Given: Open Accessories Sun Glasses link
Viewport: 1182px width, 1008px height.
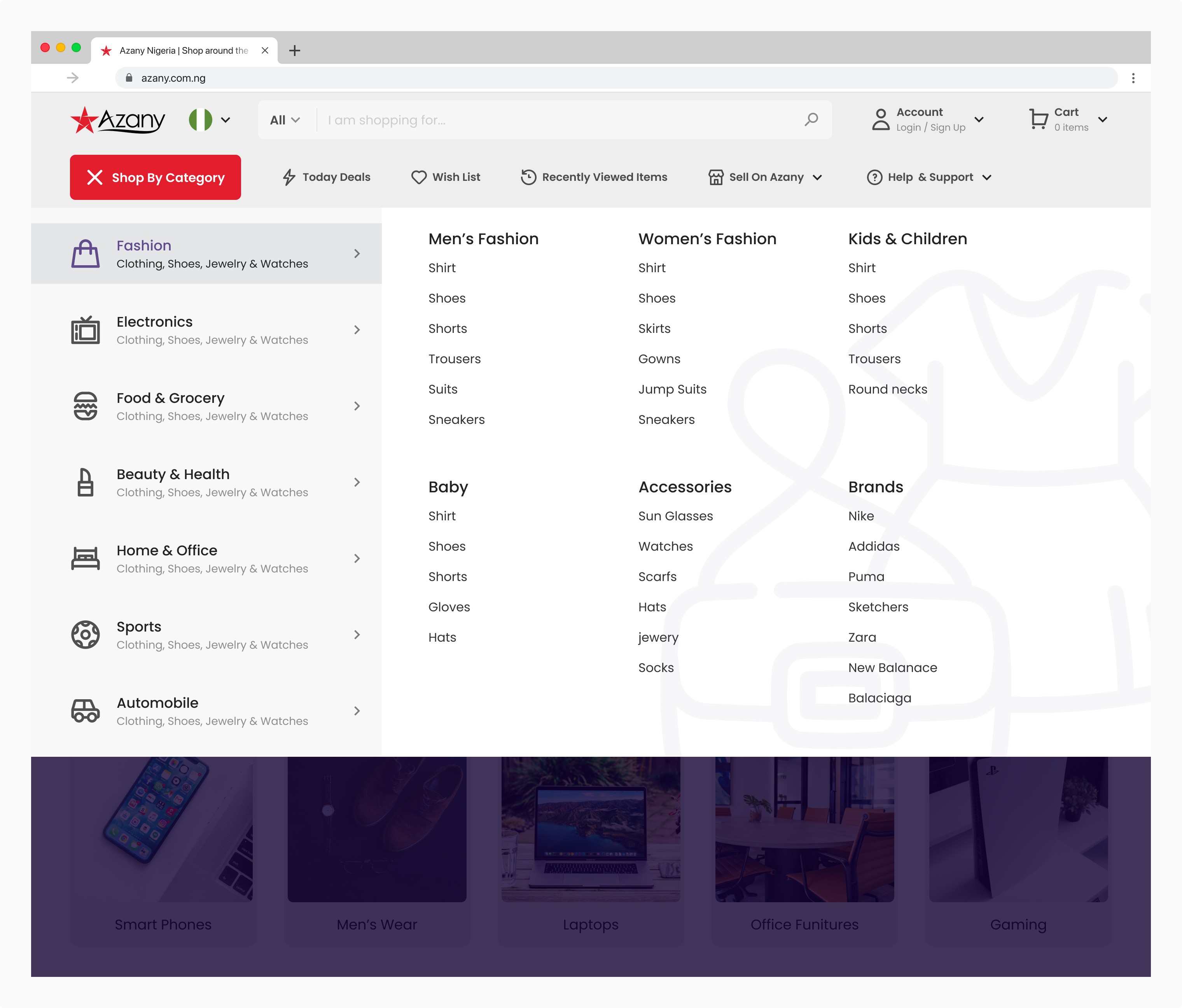Looking at the screenshot, I should pyautogui.click(x=675, y=516).
